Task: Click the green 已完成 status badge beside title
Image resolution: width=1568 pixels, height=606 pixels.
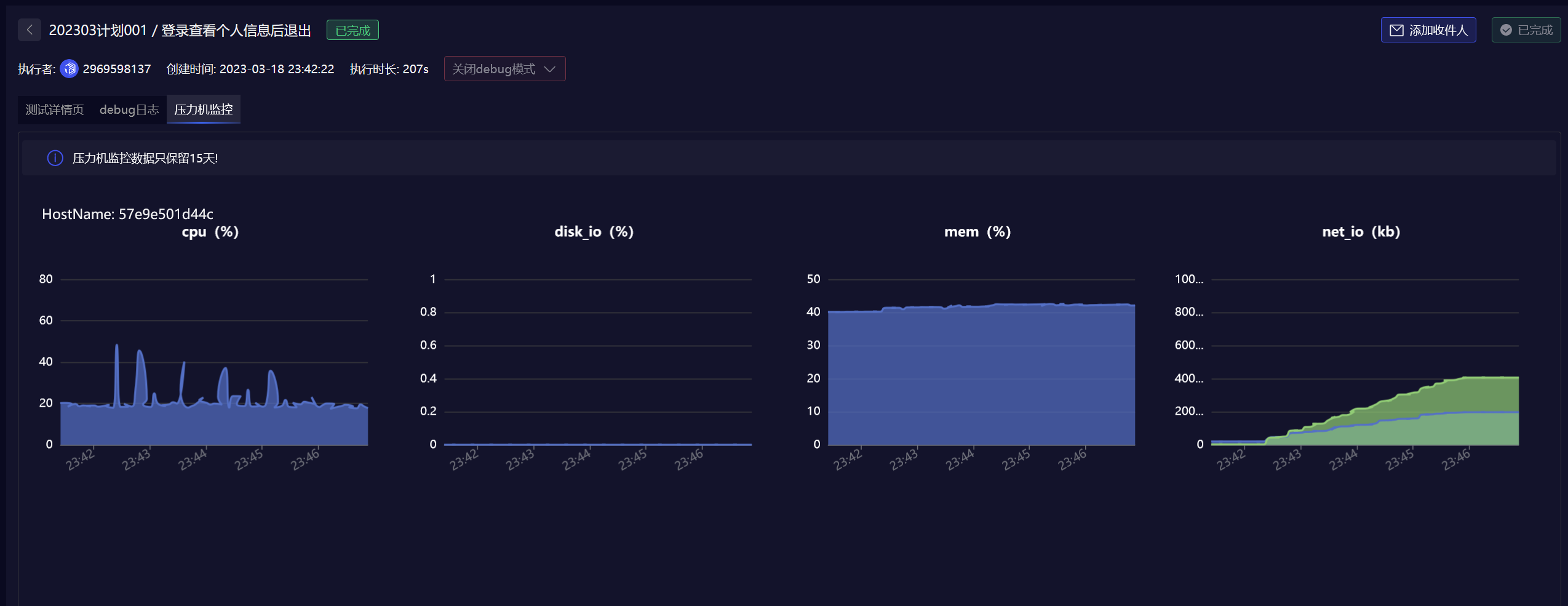Action: tap(353, 30)
